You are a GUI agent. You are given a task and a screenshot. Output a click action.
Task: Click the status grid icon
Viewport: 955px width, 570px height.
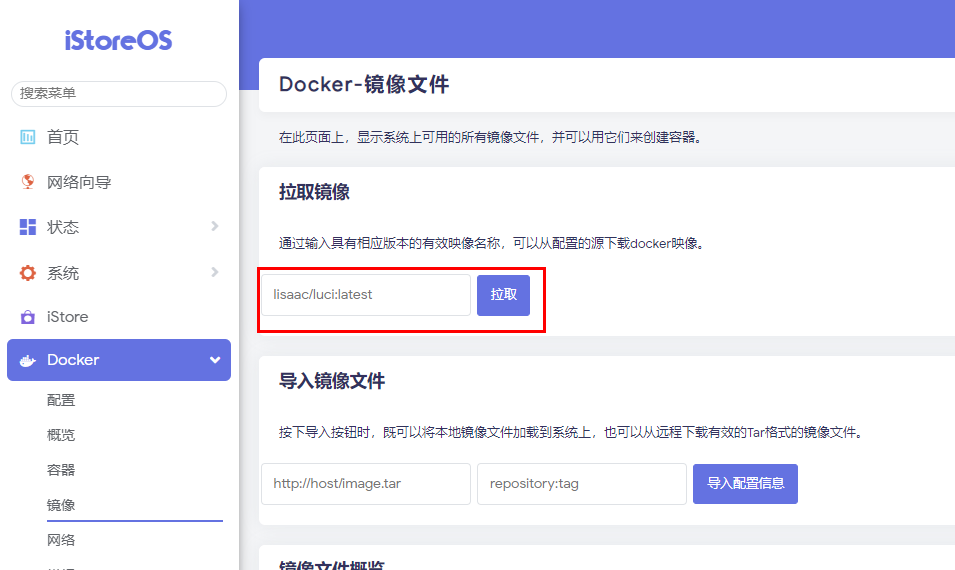(27, 227)
